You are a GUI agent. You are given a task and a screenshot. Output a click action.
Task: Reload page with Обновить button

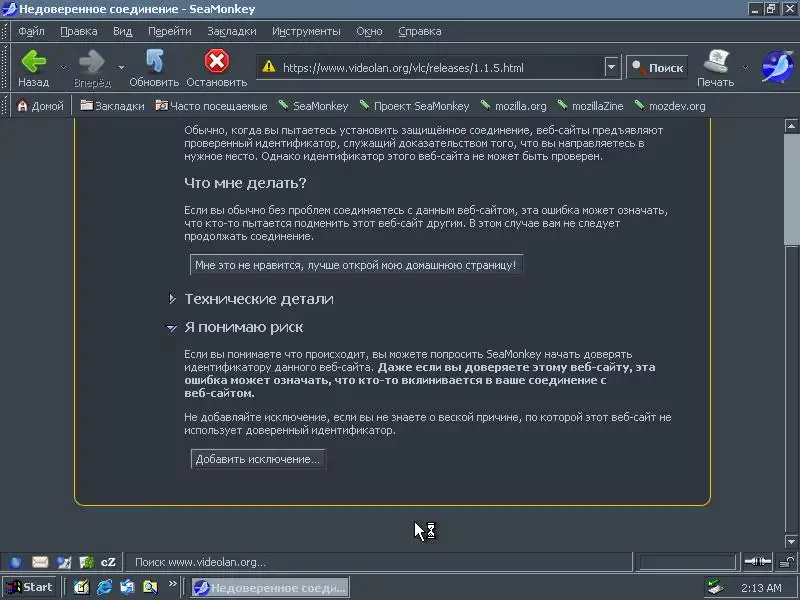tap(154, 68)
